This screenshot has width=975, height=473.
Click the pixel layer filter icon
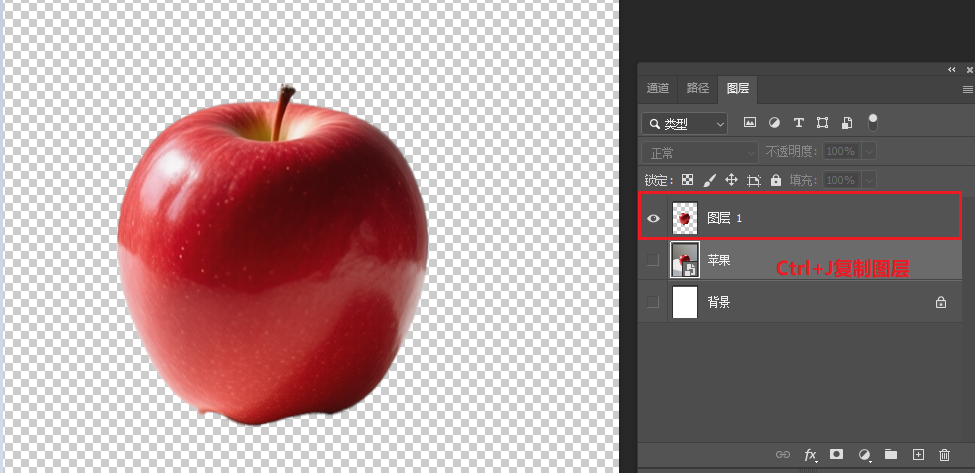coord(750,123)
